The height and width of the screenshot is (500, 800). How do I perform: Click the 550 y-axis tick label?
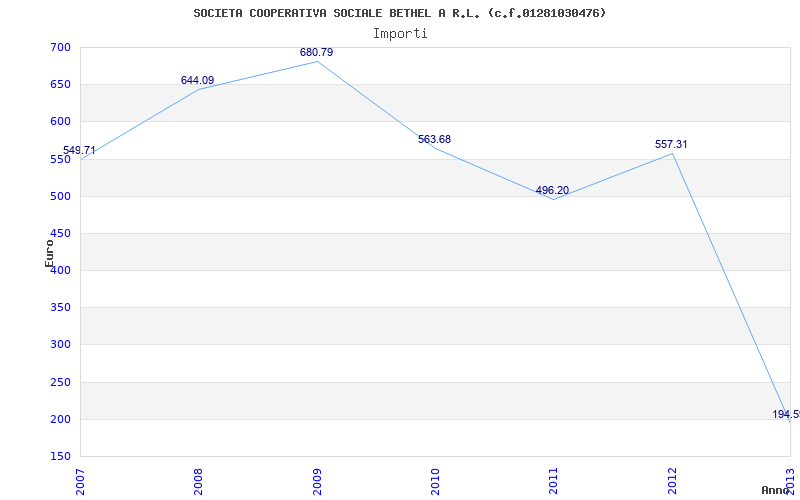point(60,159)
